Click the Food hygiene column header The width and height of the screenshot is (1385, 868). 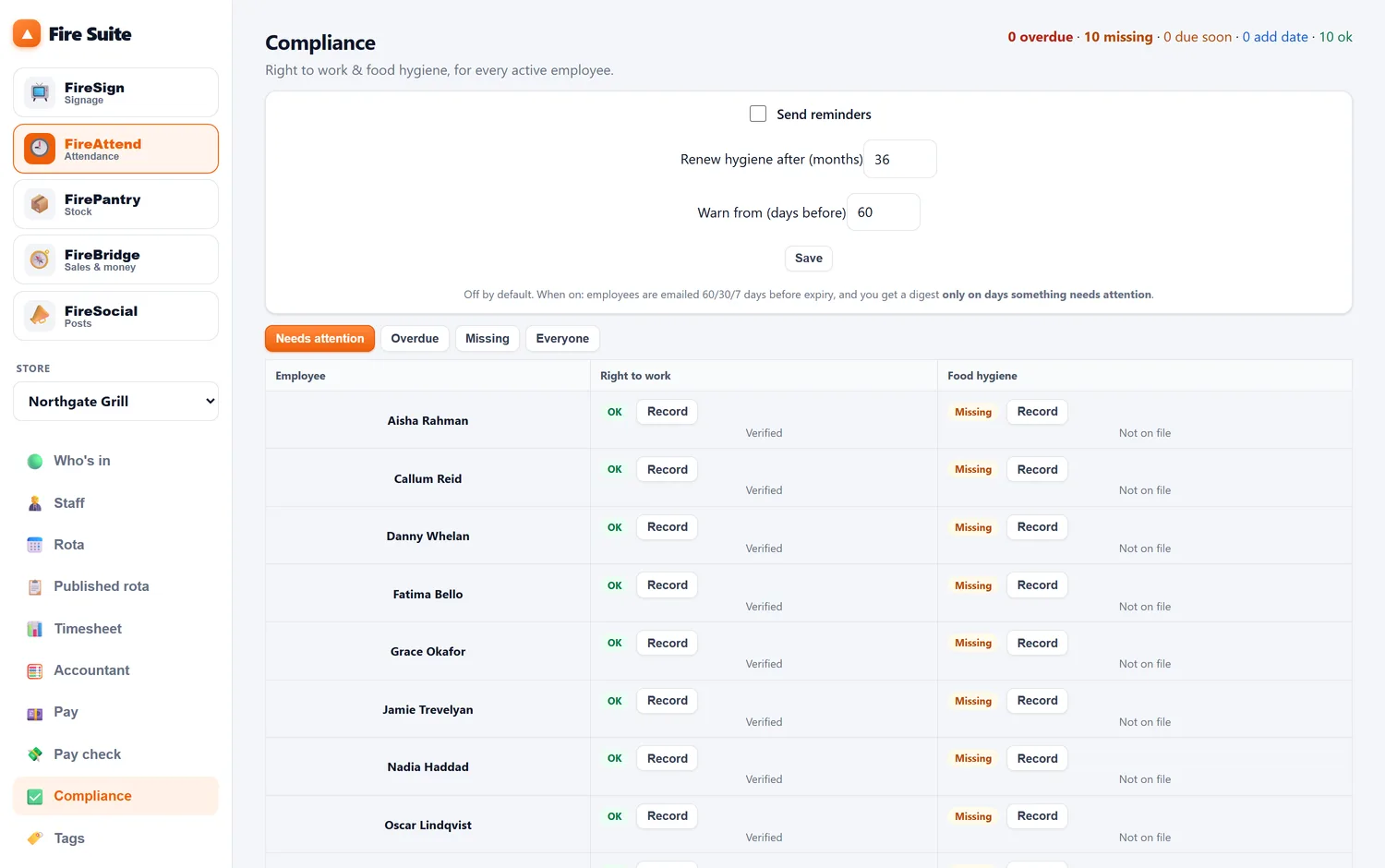(x=982, y=376)
